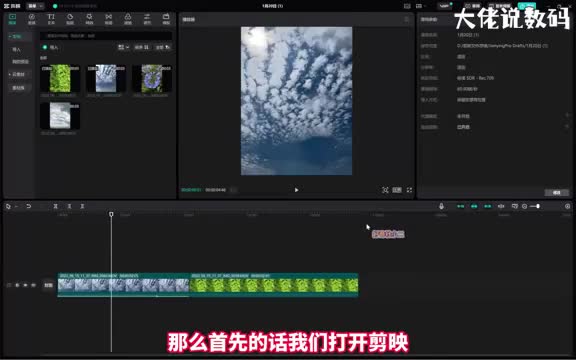Delete right of playhead
The height and width of the screenshot is (360, 576).
tap(82, 206)
